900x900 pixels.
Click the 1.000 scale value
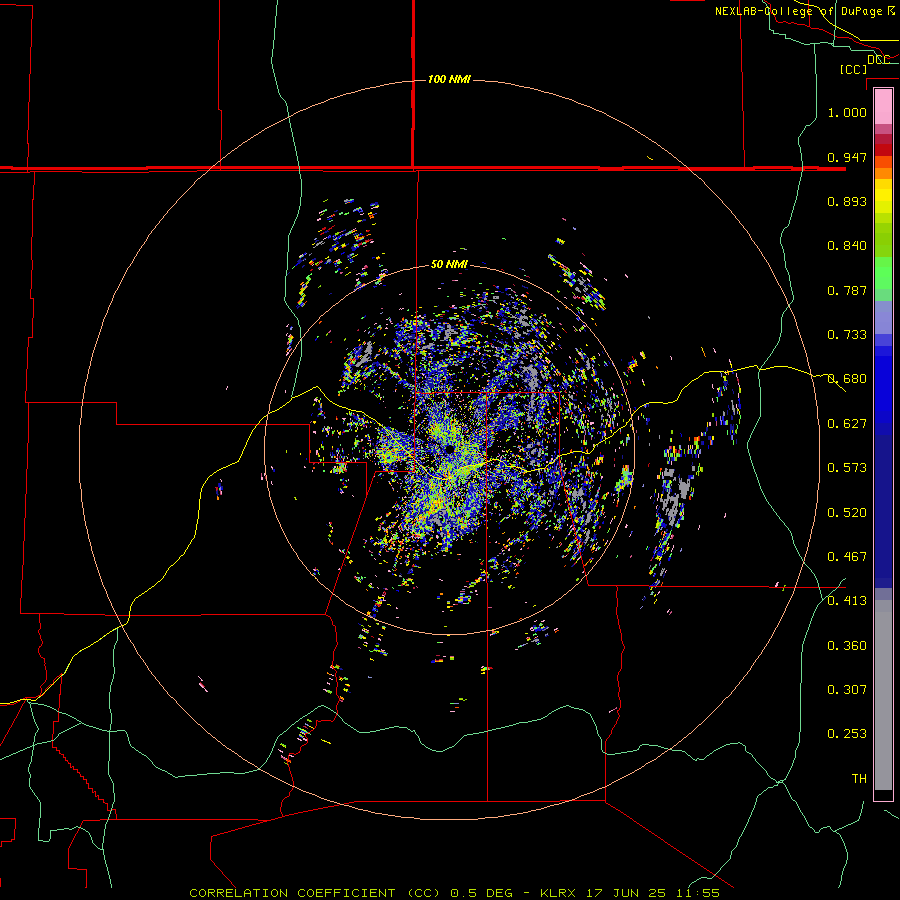coord(847,112)
